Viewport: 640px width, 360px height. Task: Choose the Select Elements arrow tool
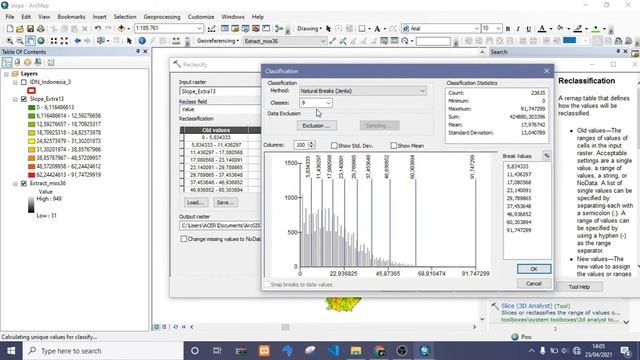point(129,41)
